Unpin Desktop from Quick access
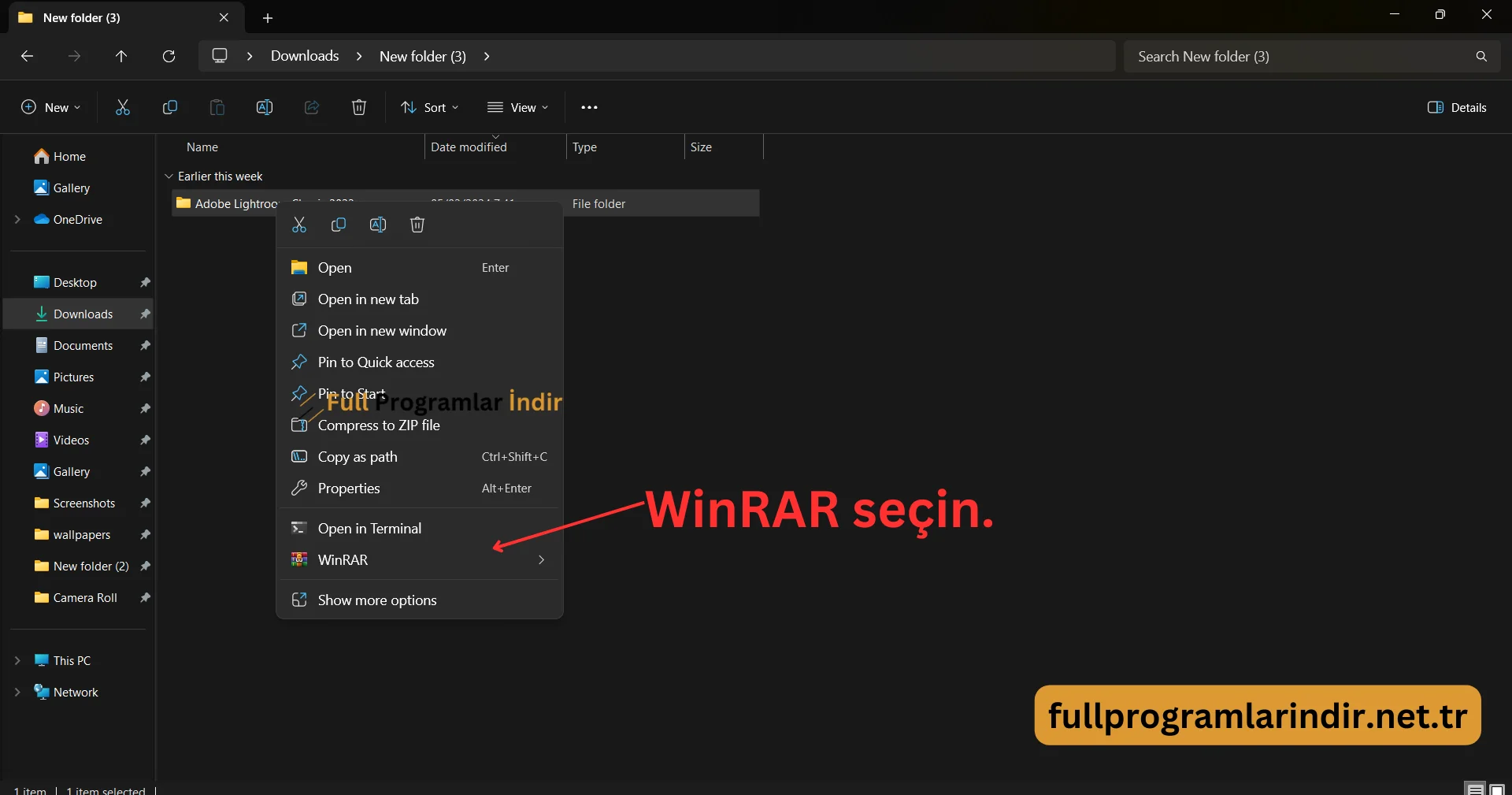Image resolution: width=1512 pixels, height=795 pixels. click(145, 282)
